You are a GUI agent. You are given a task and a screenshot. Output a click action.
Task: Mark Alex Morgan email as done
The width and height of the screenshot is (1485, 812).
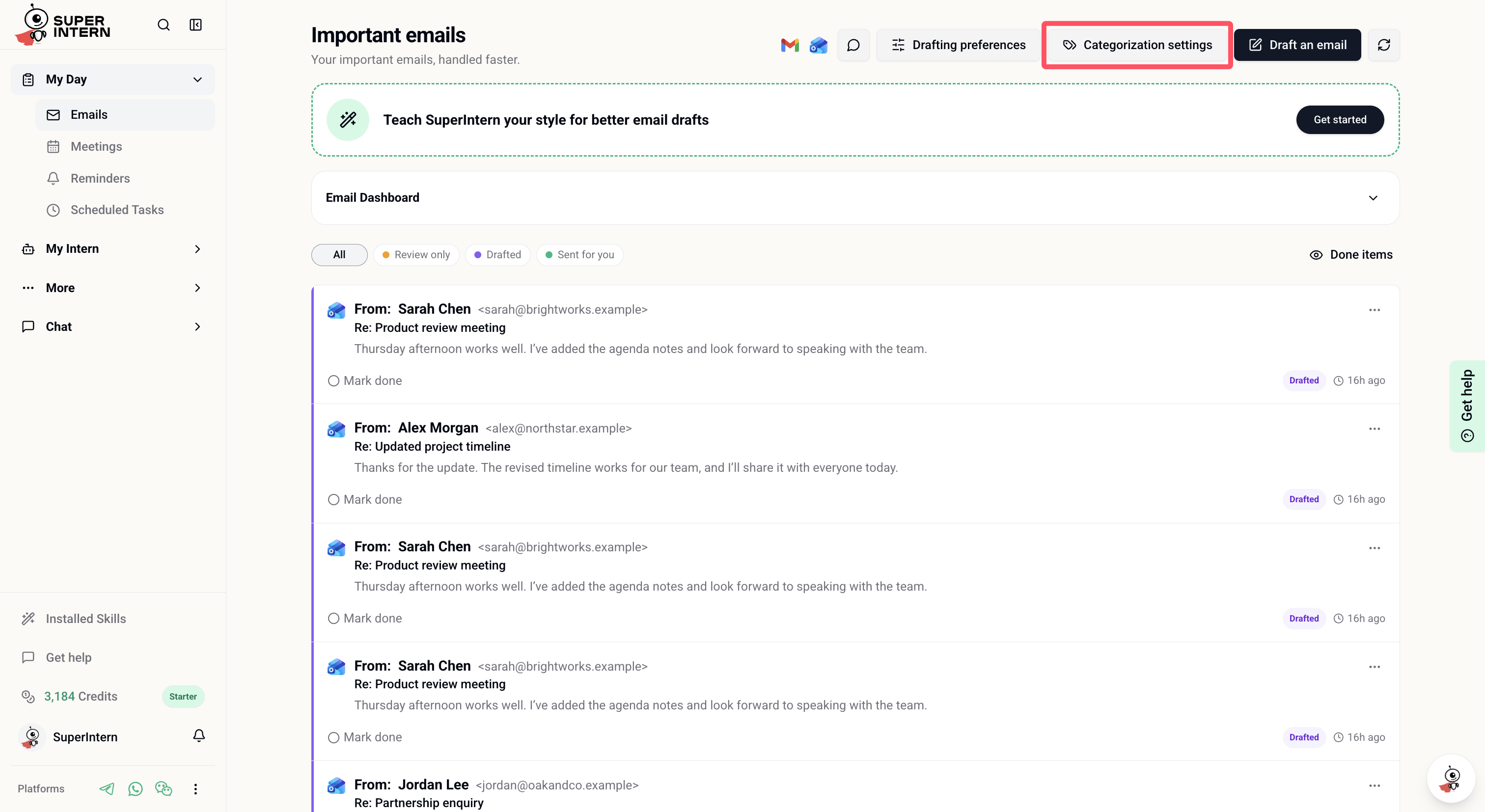pos(365,500)
